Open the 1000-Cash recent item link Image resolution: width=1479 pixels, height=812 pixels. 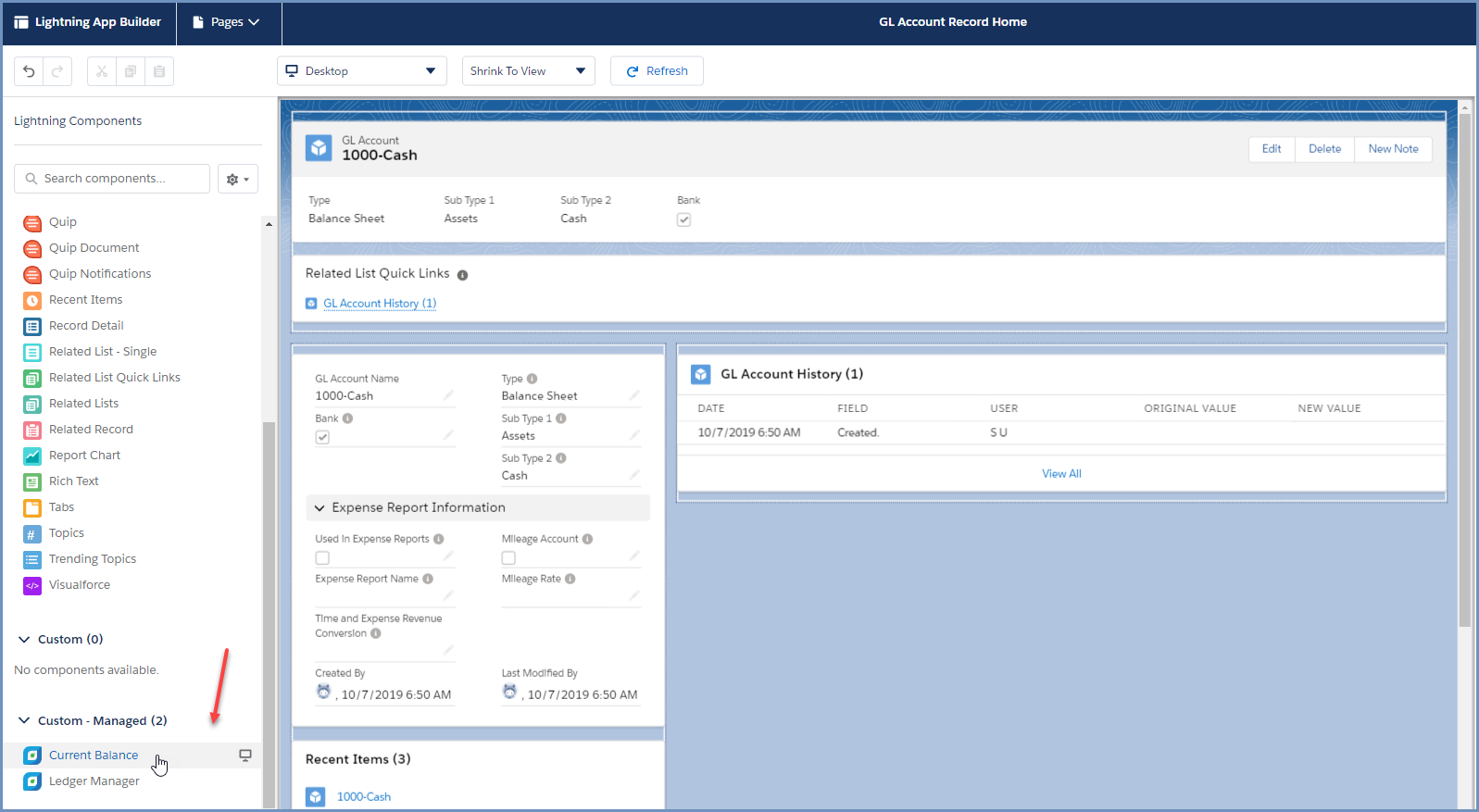(x=364, y=797)
